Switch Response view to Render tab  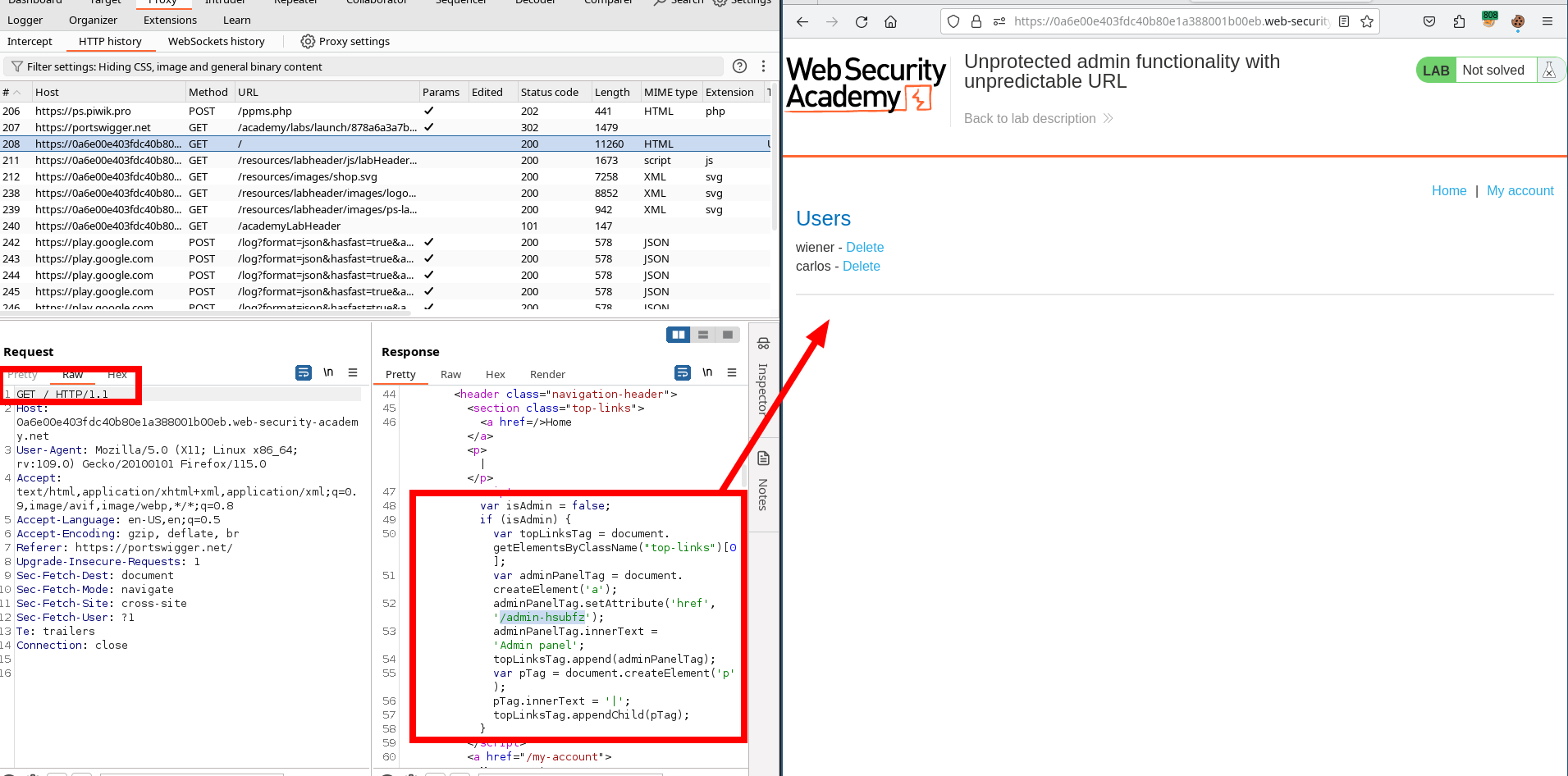(x=547, y=374)
